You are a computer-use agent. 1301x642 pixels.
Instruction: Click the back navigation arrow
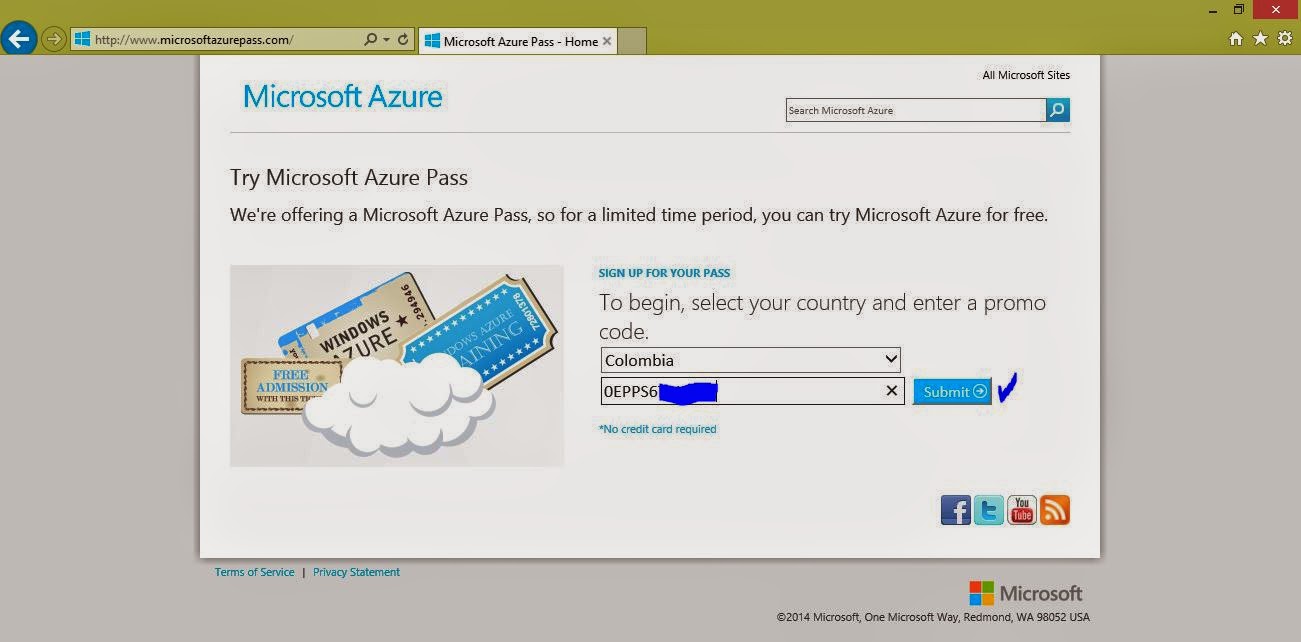pos(18,38)
